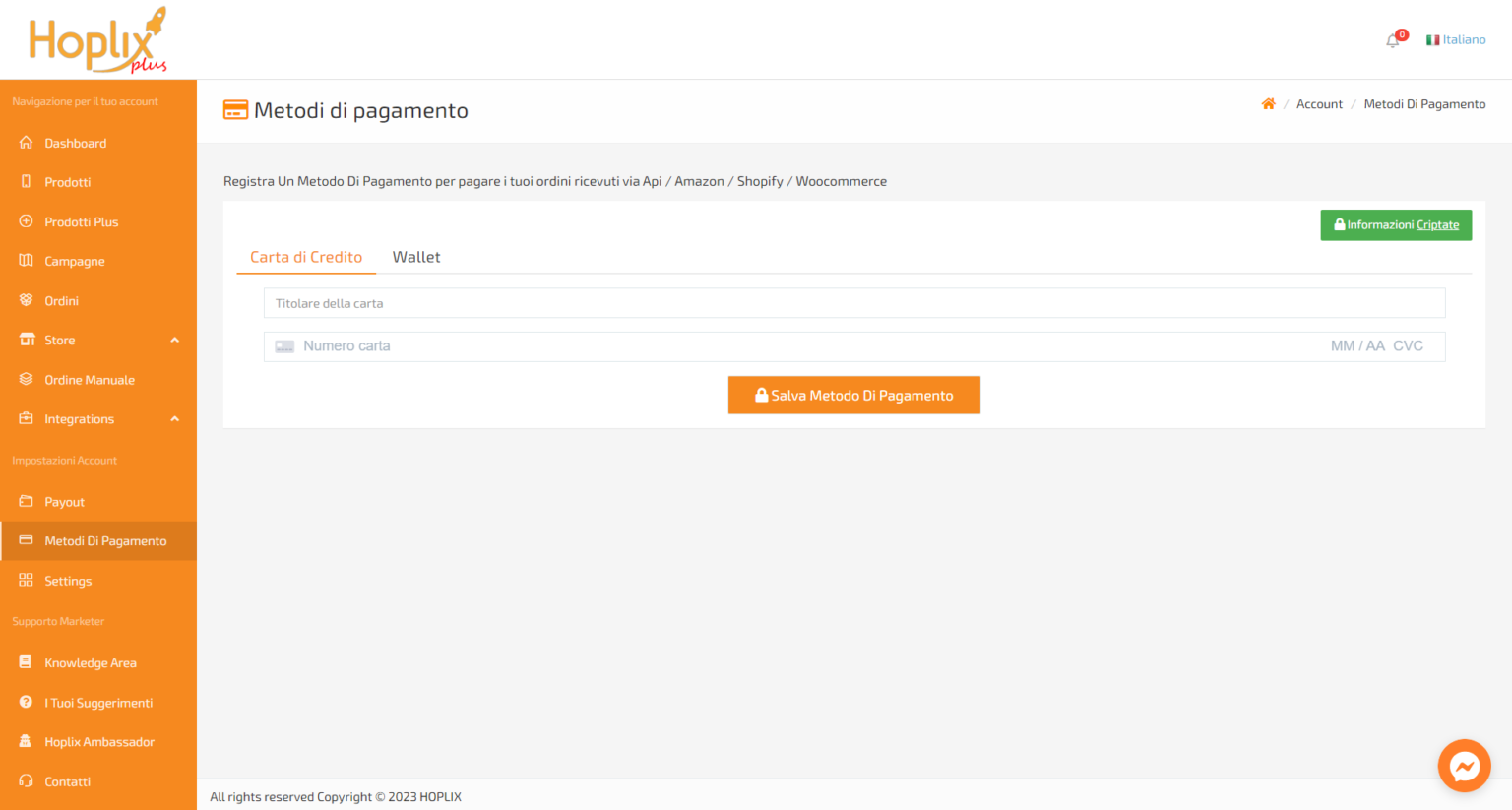Open Metodi Di Pagamento in sidebar
Viewport: 1512px width, 810px height.
(x=98, y=541)
